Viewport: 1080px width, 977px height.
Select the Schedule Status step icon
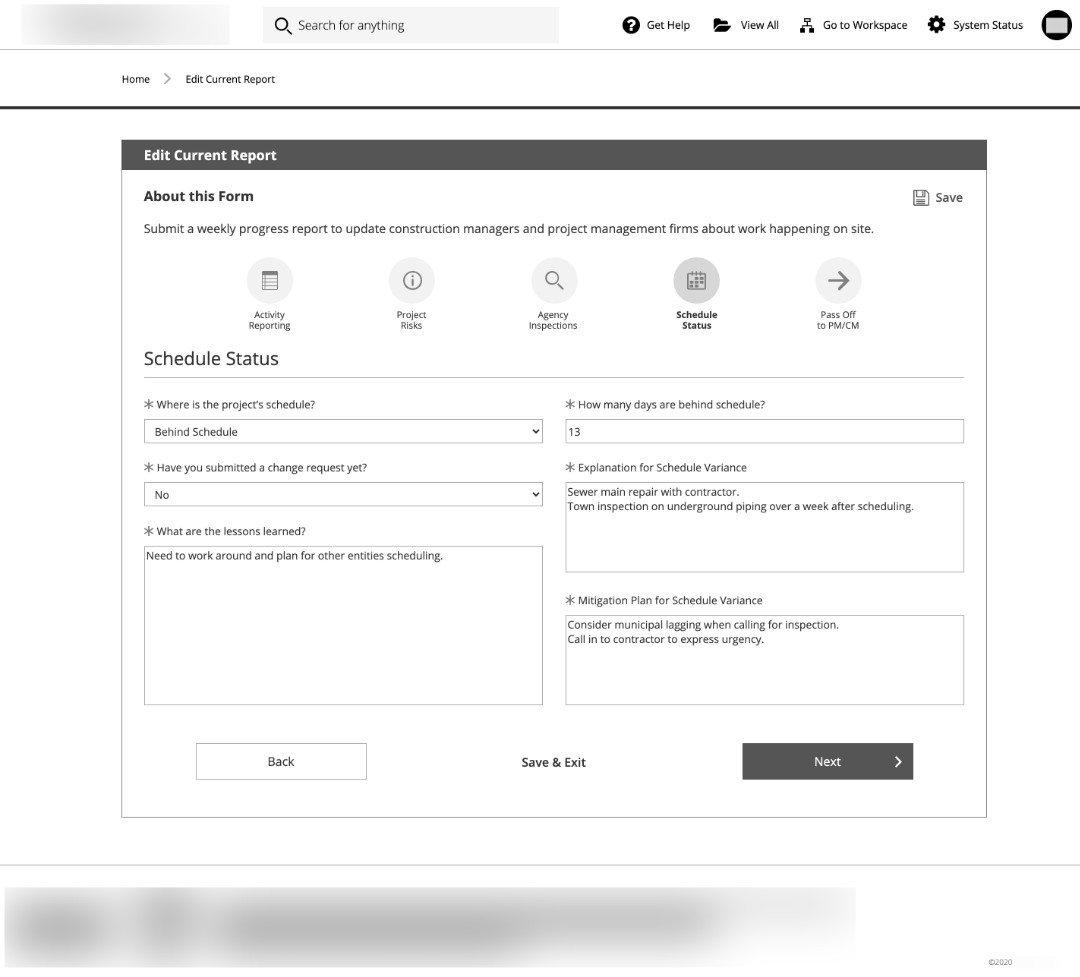(696, 280)
